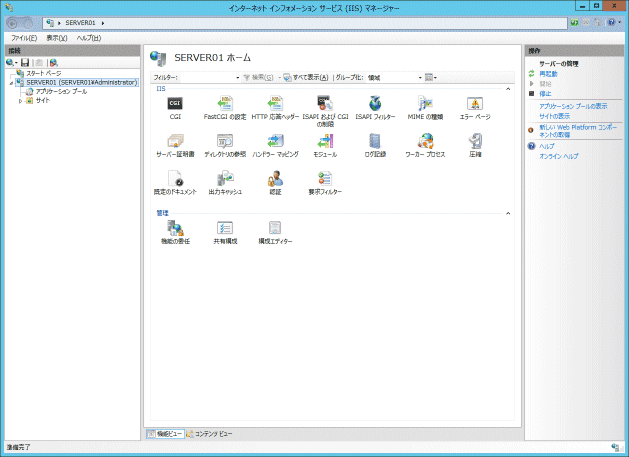
Task: Click status bar icon at bottom right
Action: tap(615, 447)
